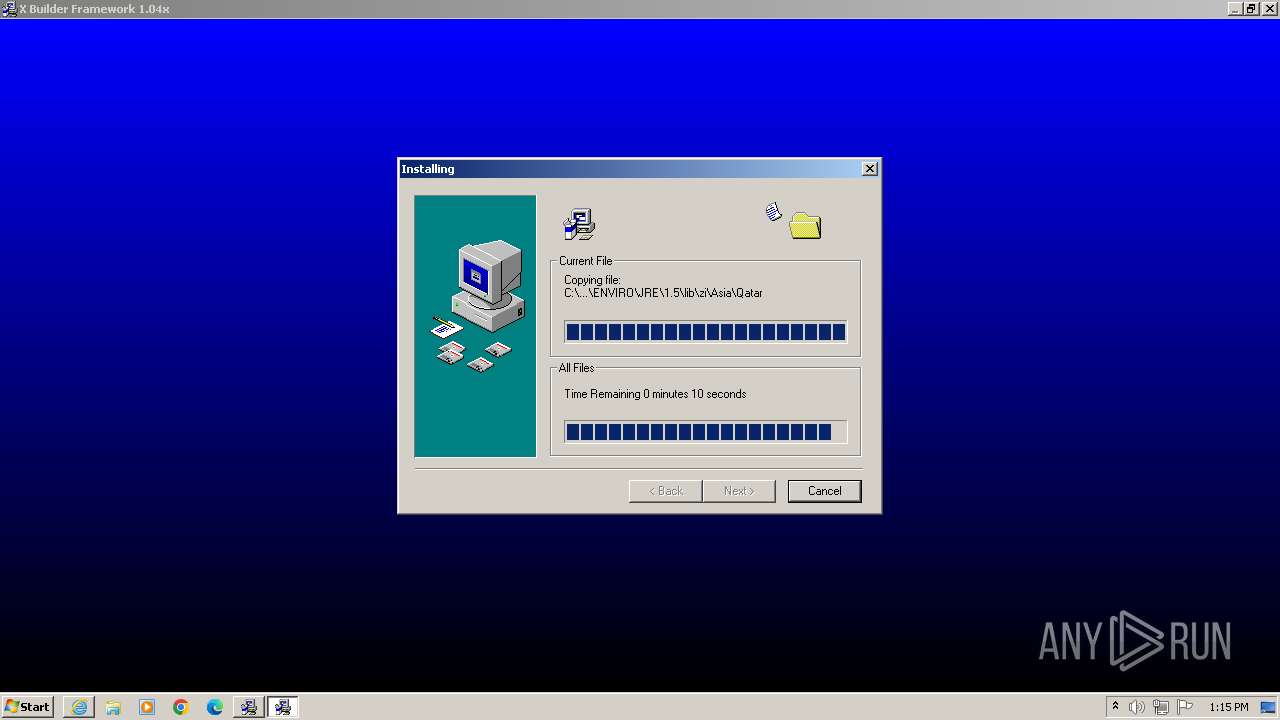Show hidden system tray icons

coord(1115,707)
